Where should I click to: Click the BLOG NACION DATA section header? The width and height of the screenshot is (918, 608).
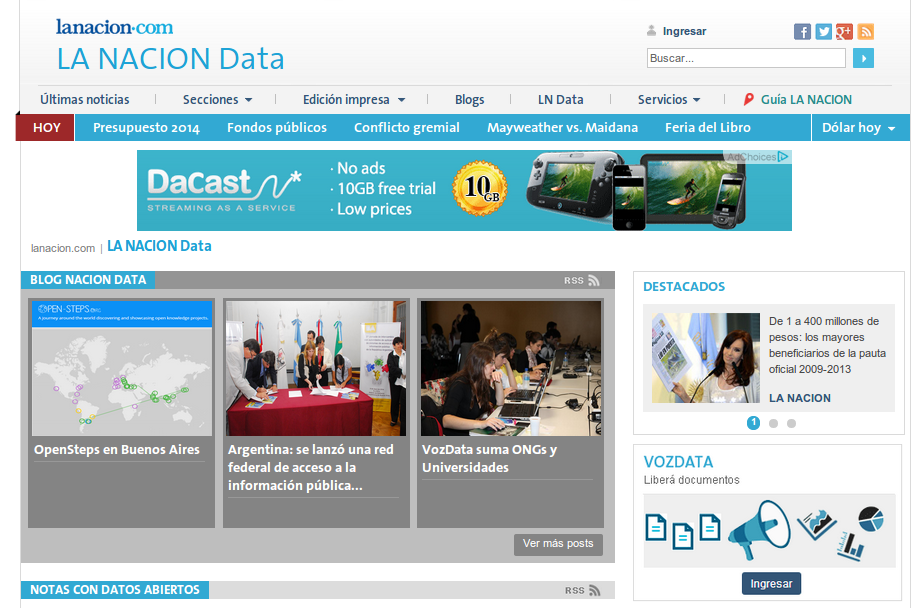coord(88,280)
